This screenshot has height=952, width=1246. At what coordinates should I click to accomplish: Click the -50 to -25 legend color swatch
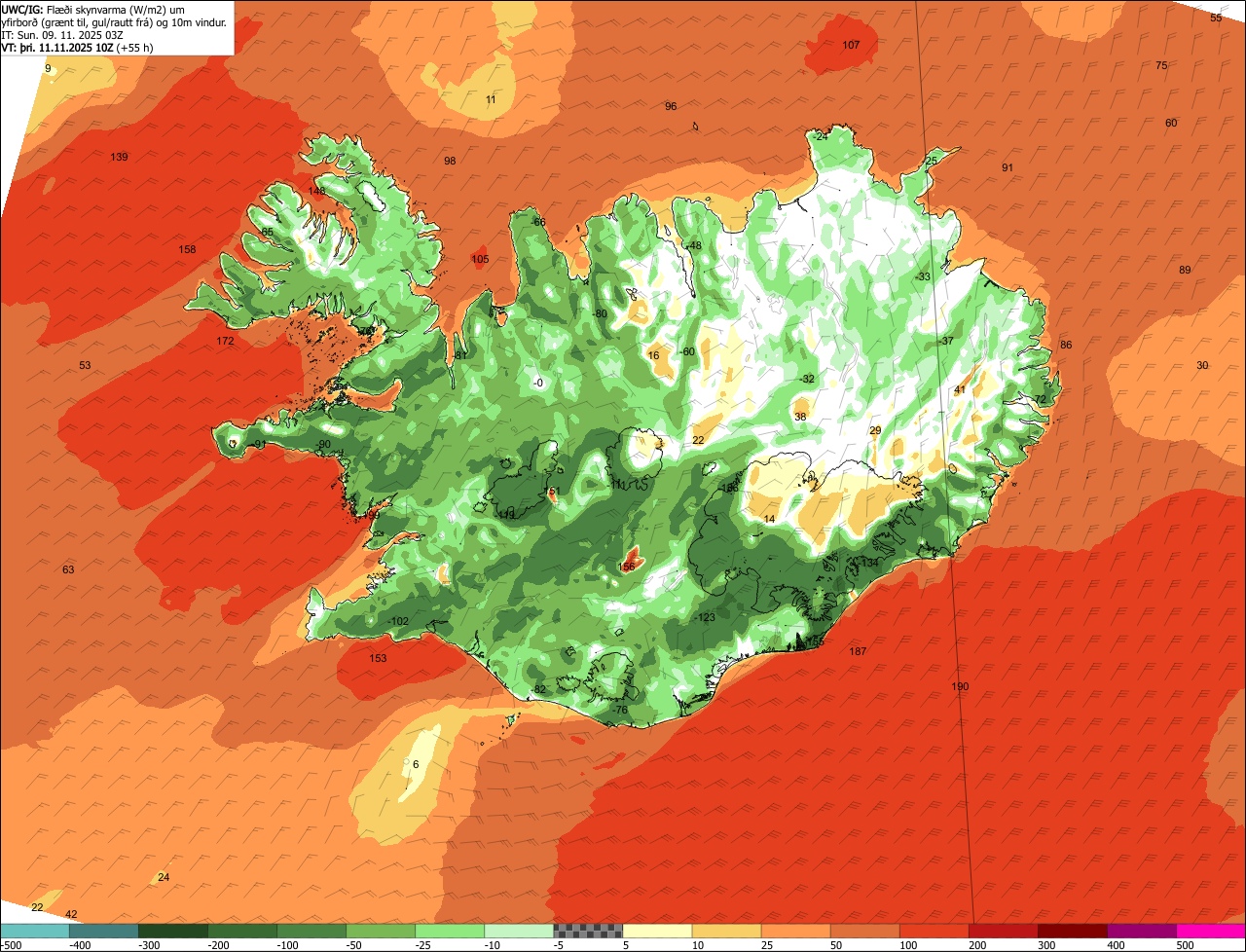point(381,931)
